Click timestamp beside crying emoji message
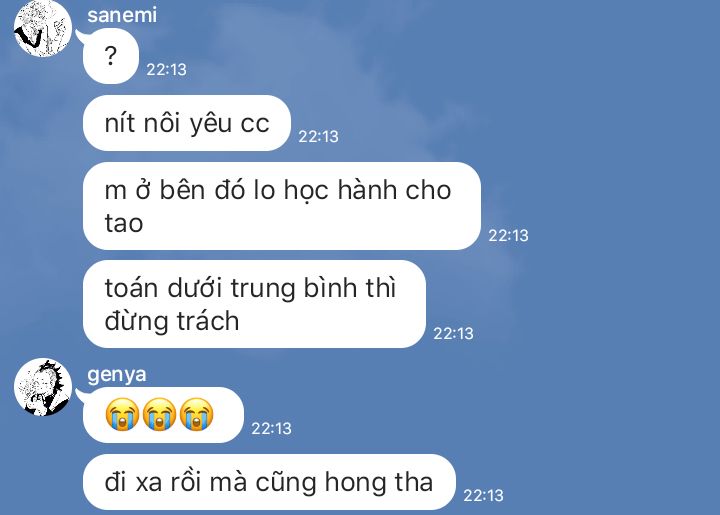Screen dimensions: 720x515 271,429
